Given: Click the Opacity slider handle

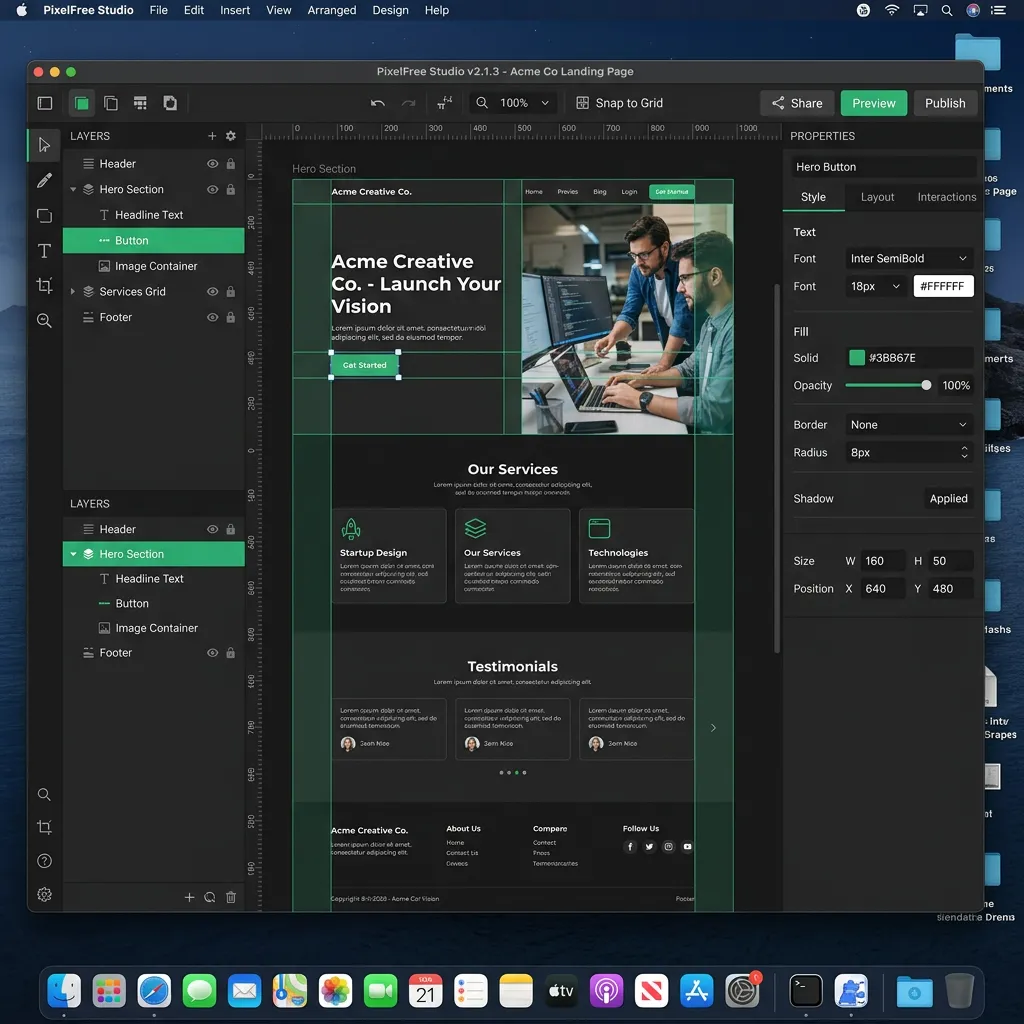Looking at the screenshot, I should (x=925, y=386).
